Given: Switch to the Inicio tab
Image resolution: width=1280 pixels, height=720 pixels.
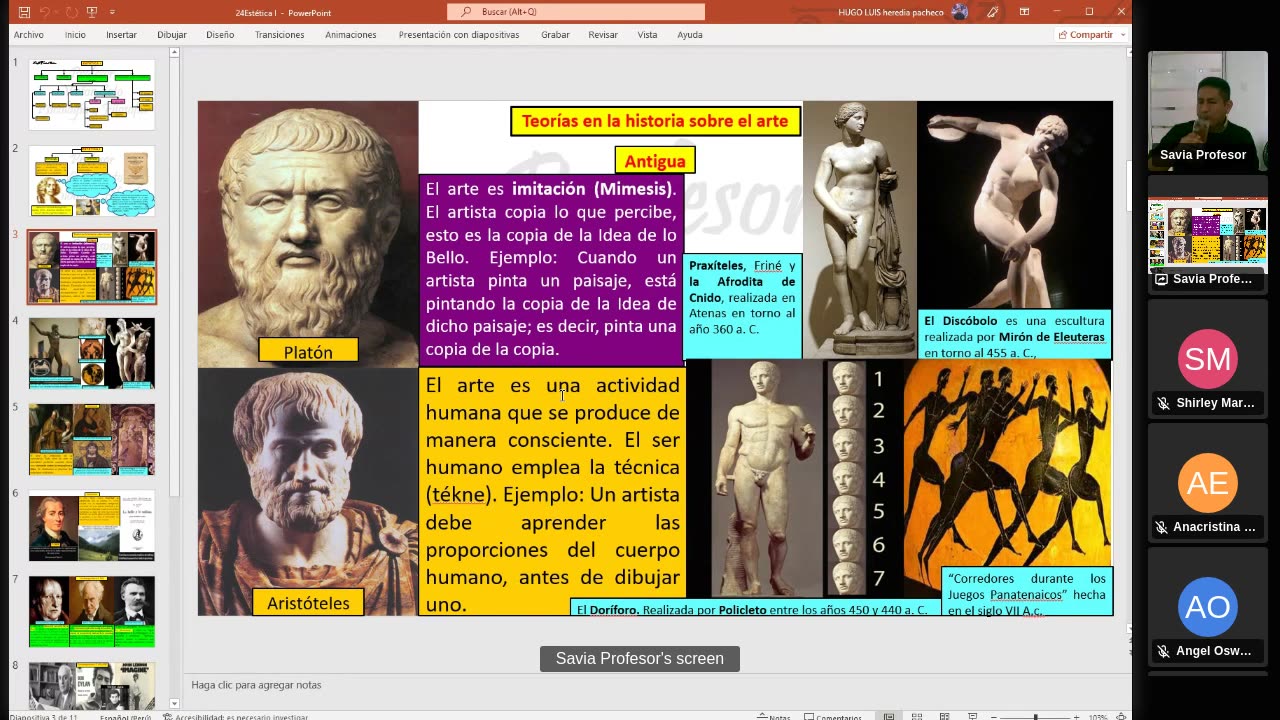Looking at the screenshot, I should (75, 35).
